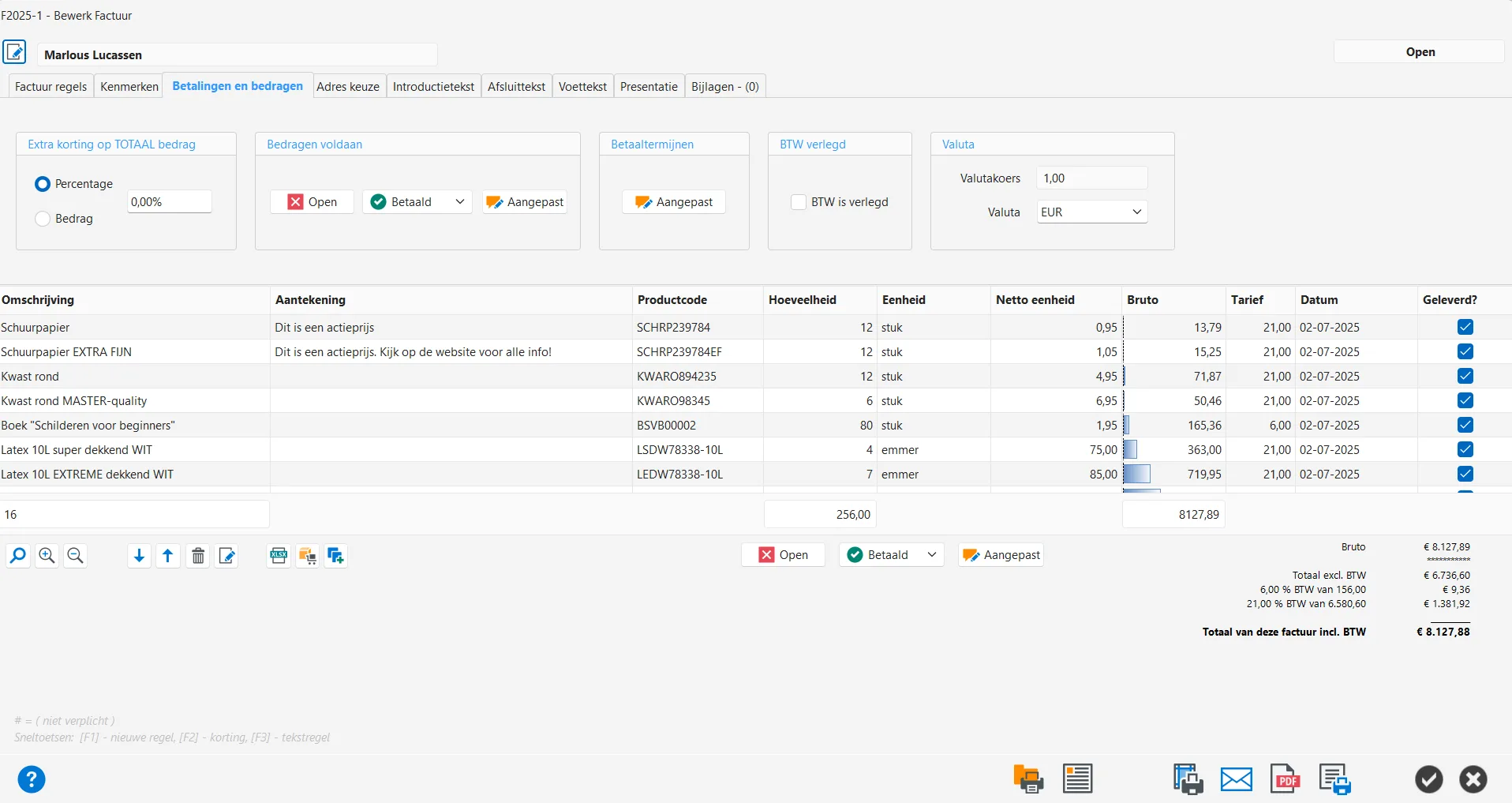Screen dimensions: 1512x803
Task: Export the table to XLSX
Action: click(279, 556)
